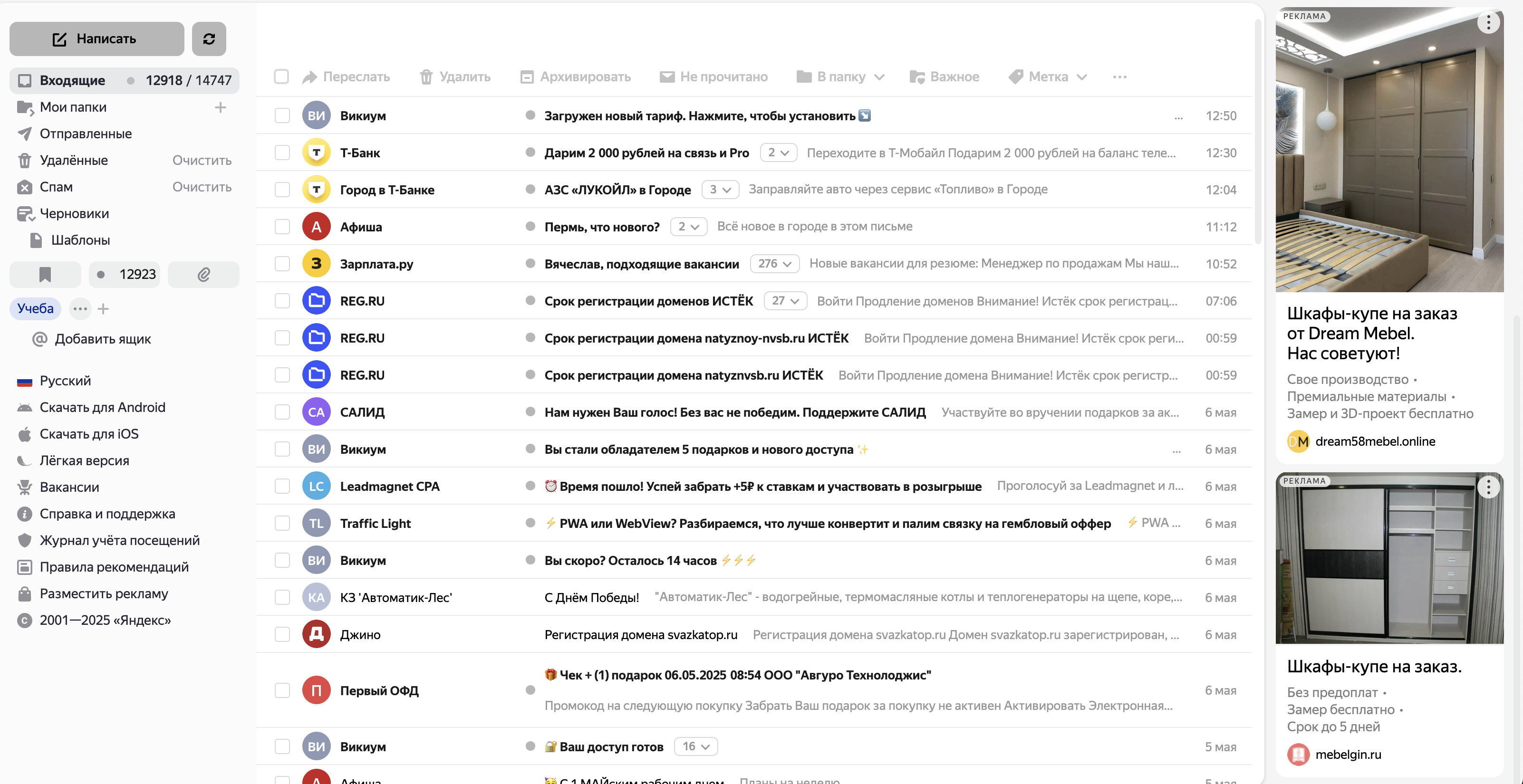1523x784 pixels.
Task: Click the T-Банк sender avatar
Action: coord(316,153)
